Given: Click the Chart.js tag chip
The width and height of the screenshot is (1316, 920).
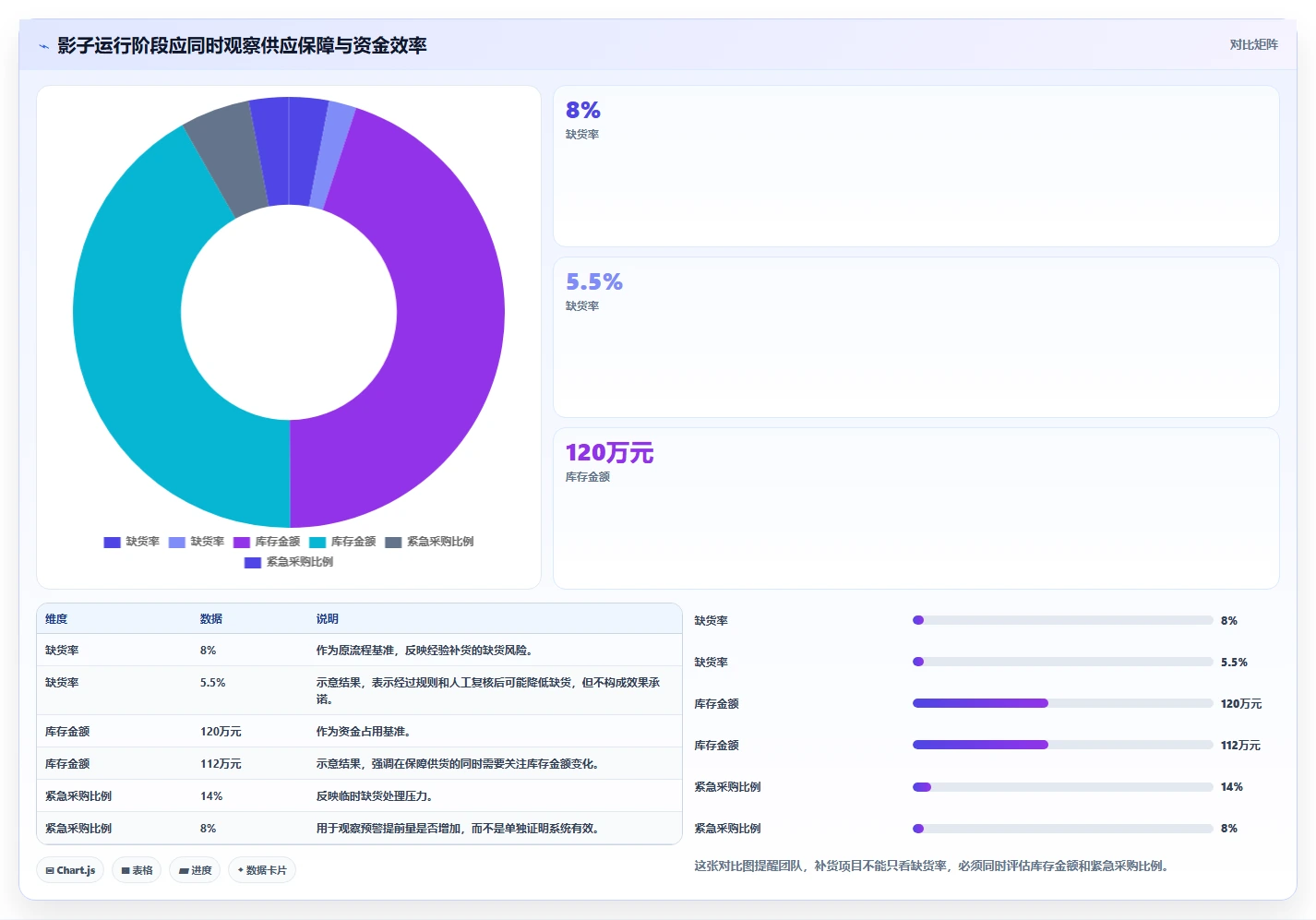Looking at the screenshot, I should 70,870.
